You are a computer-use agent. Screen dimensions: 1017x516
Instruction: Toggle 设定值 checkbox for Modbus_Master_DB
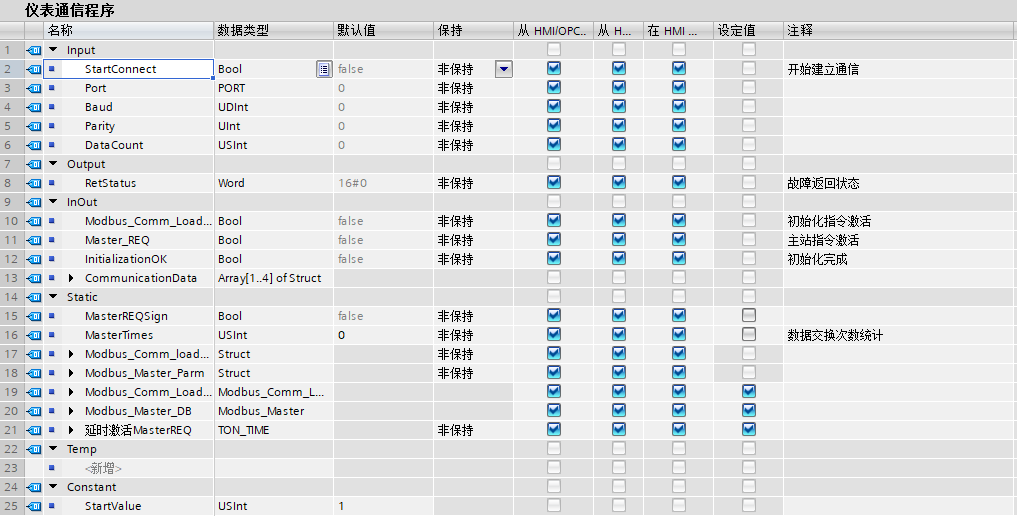tap(749, 411)
